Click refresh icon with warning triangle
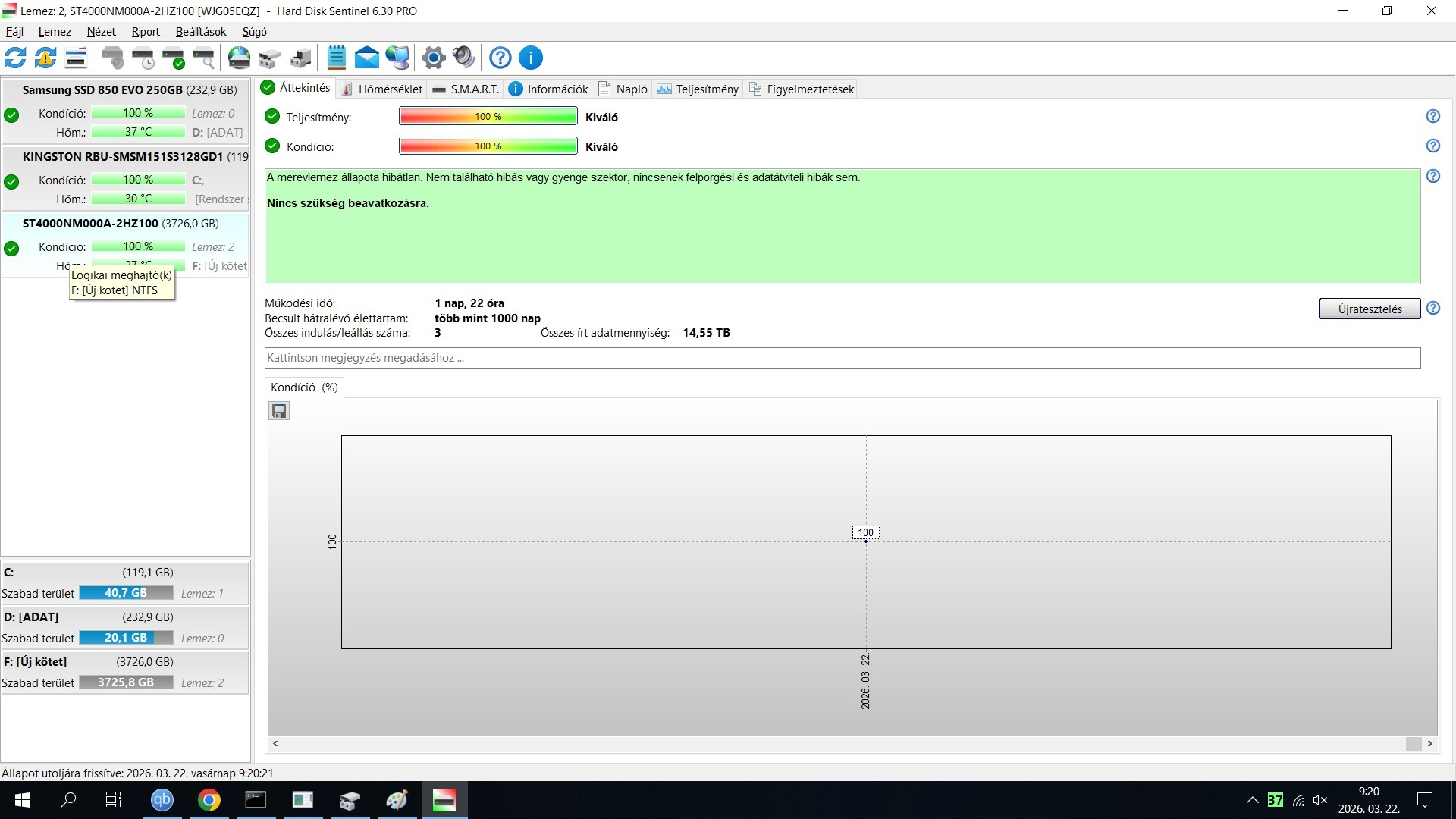1456x819 pixels. coord(45,58)
